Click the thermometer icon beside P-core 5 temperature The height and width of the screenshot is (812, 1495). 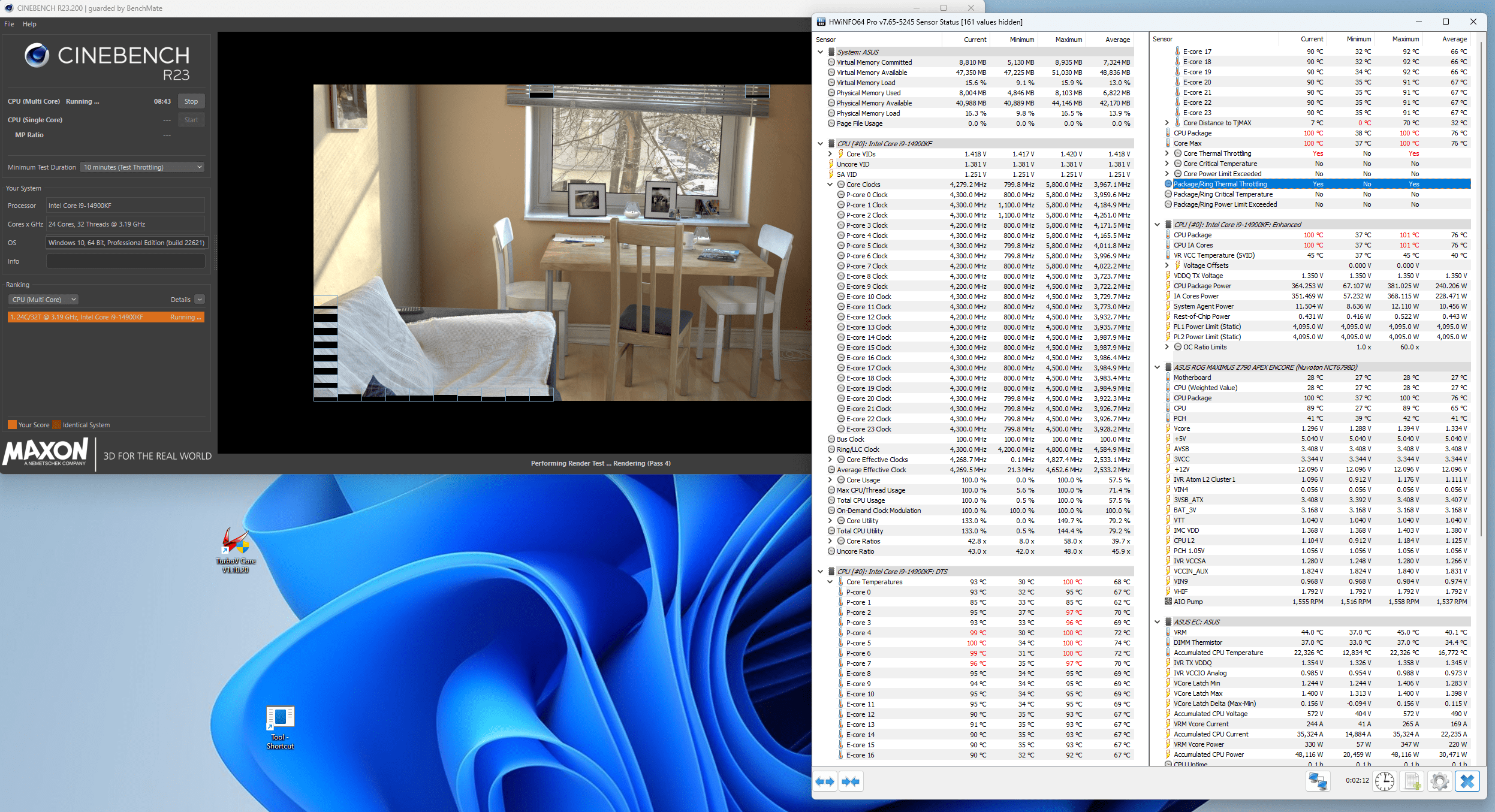(841, 643)
